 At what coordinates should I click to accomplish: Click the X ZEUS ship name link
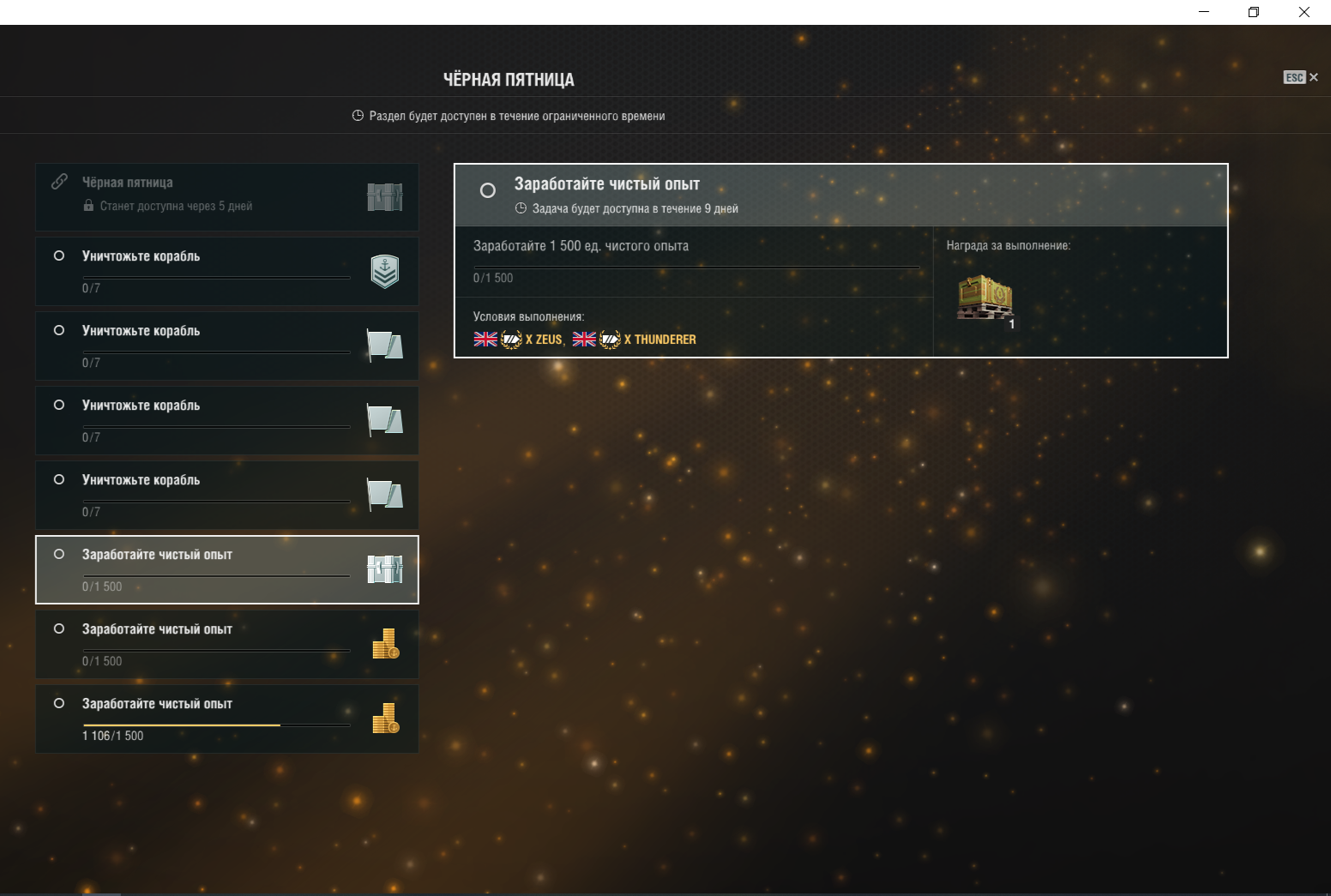coord(544,340)
